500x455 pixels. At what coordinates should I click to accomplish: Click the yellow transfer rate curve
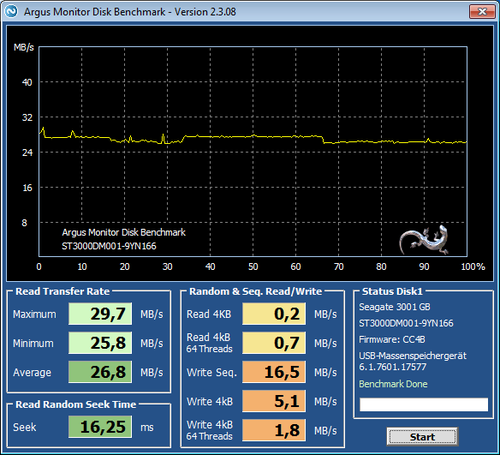coord(253,136)
